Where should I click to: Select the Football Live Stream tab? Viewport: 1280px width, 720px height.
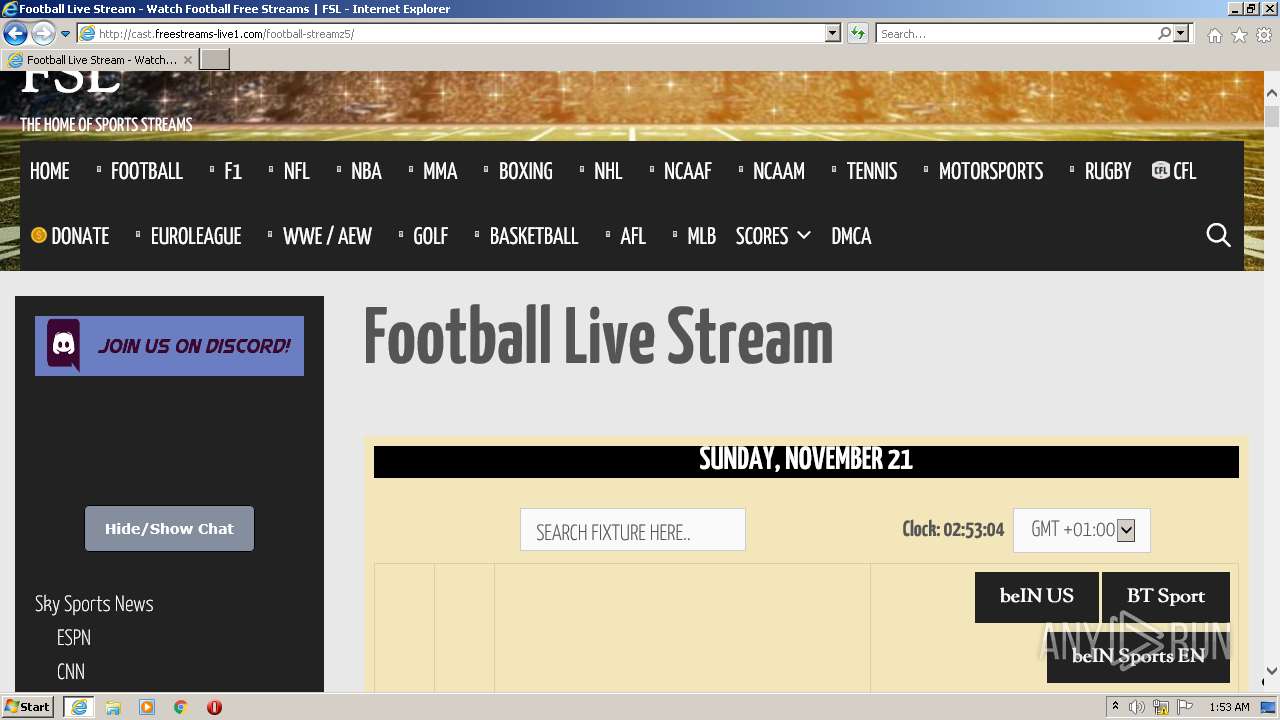100,60
